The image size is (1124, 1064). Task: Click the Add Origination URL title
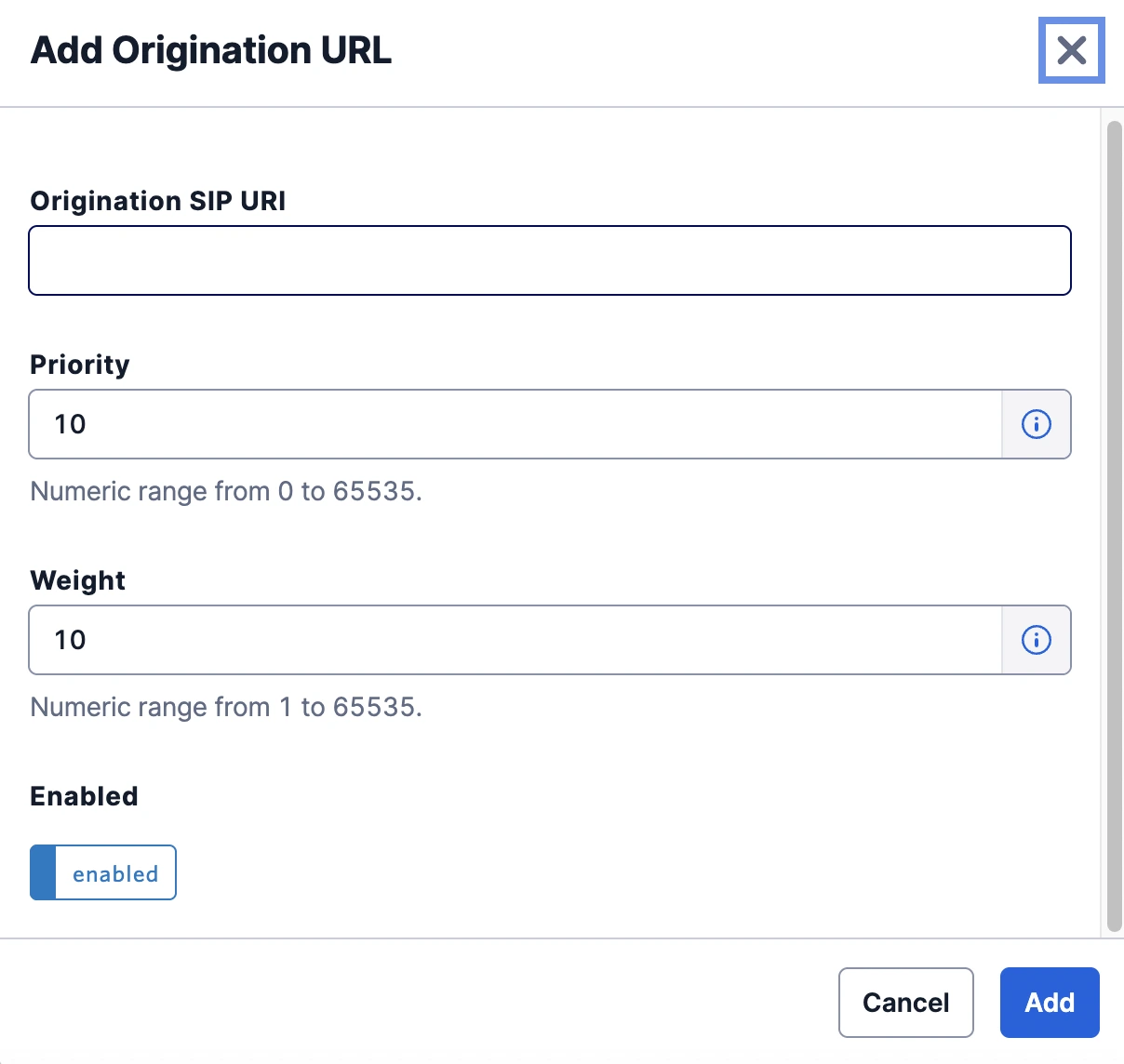click(x=210, y=51)
